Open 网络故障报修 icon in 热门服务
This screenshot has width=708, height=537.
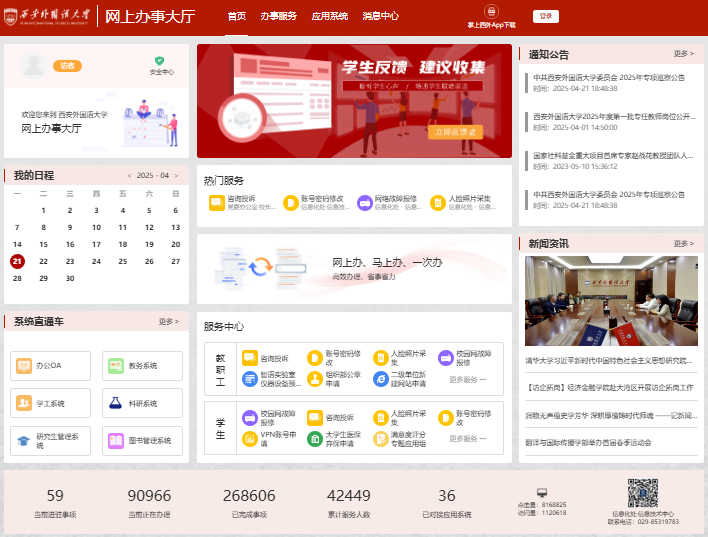(364, 203)
